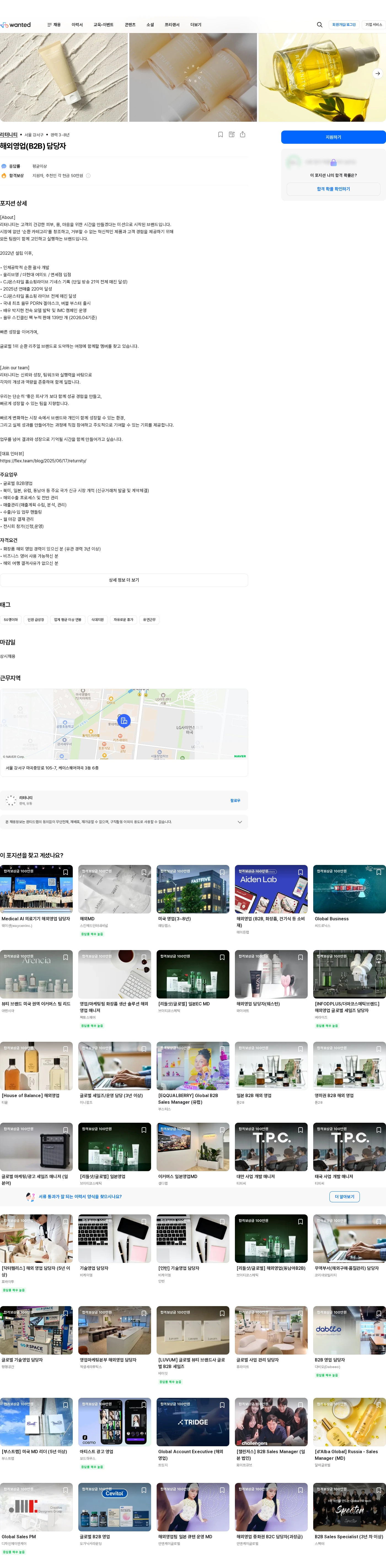Open the flex.team interview blog link
The image size is (386, 1568).
[x=43, y=461]
